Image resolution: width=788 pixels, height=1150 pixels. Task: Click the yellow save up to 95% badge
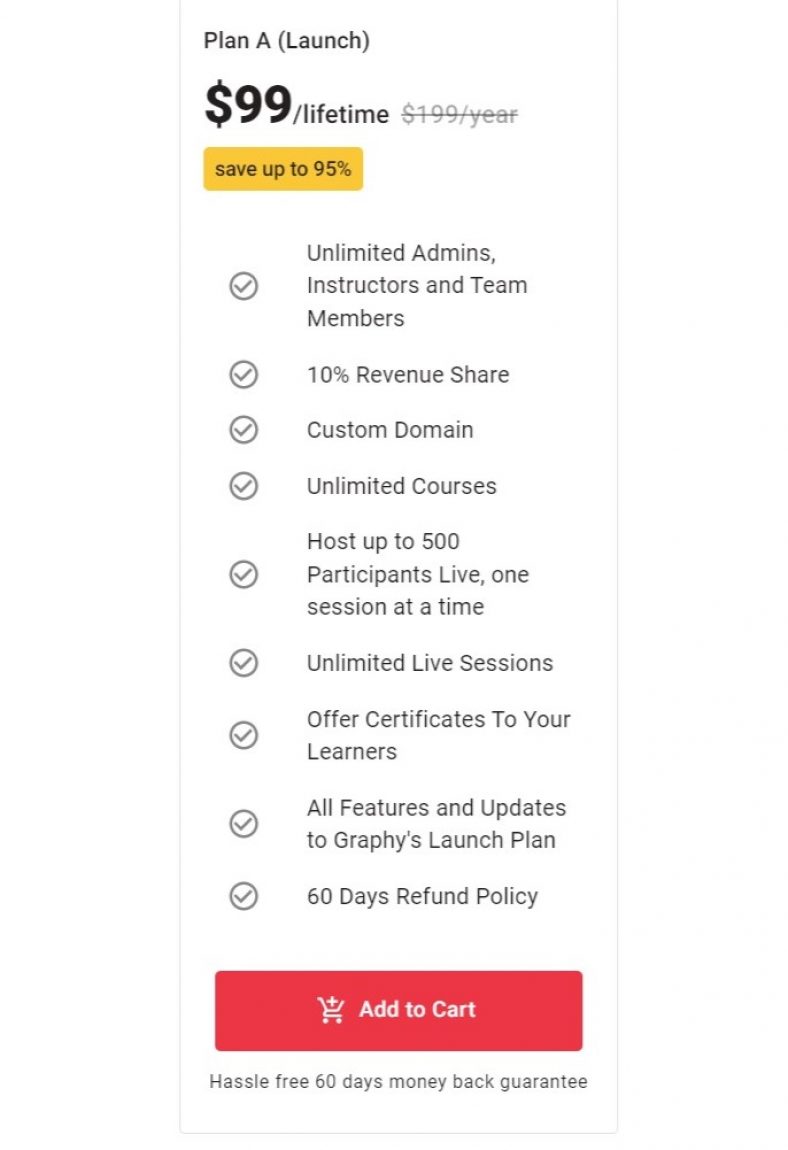[x=283, y=169]
